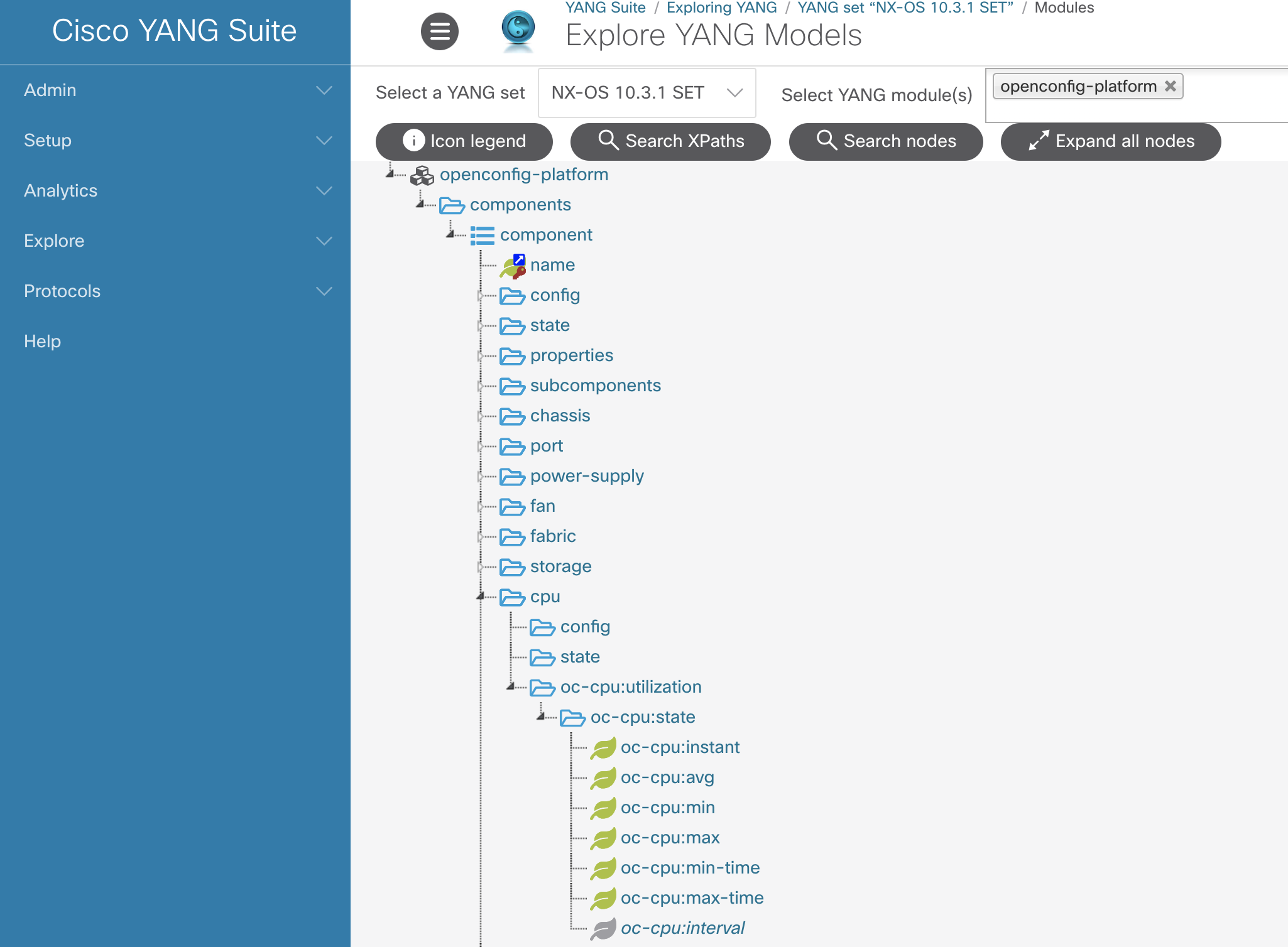Select the power-supply tree label
Screen dimensions: 1288x947
point(587,476)
